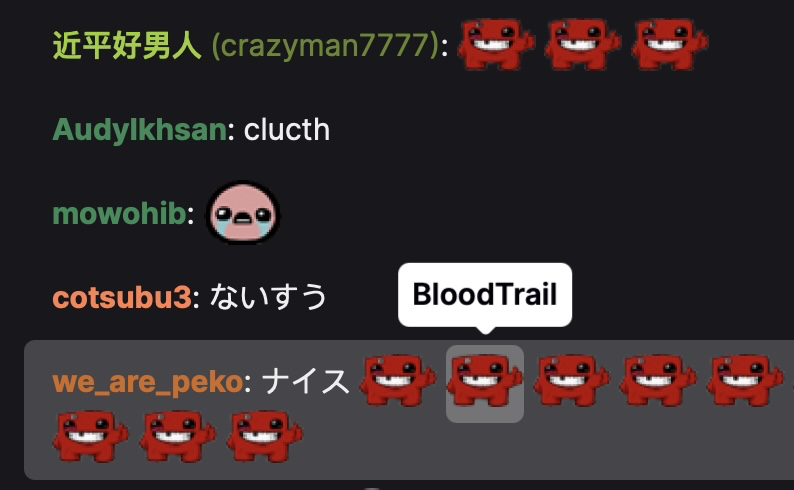The image size is (794, 490).
Task: Click third BloodTrail emote in crazyman7777's message
Action: (669, 44)
